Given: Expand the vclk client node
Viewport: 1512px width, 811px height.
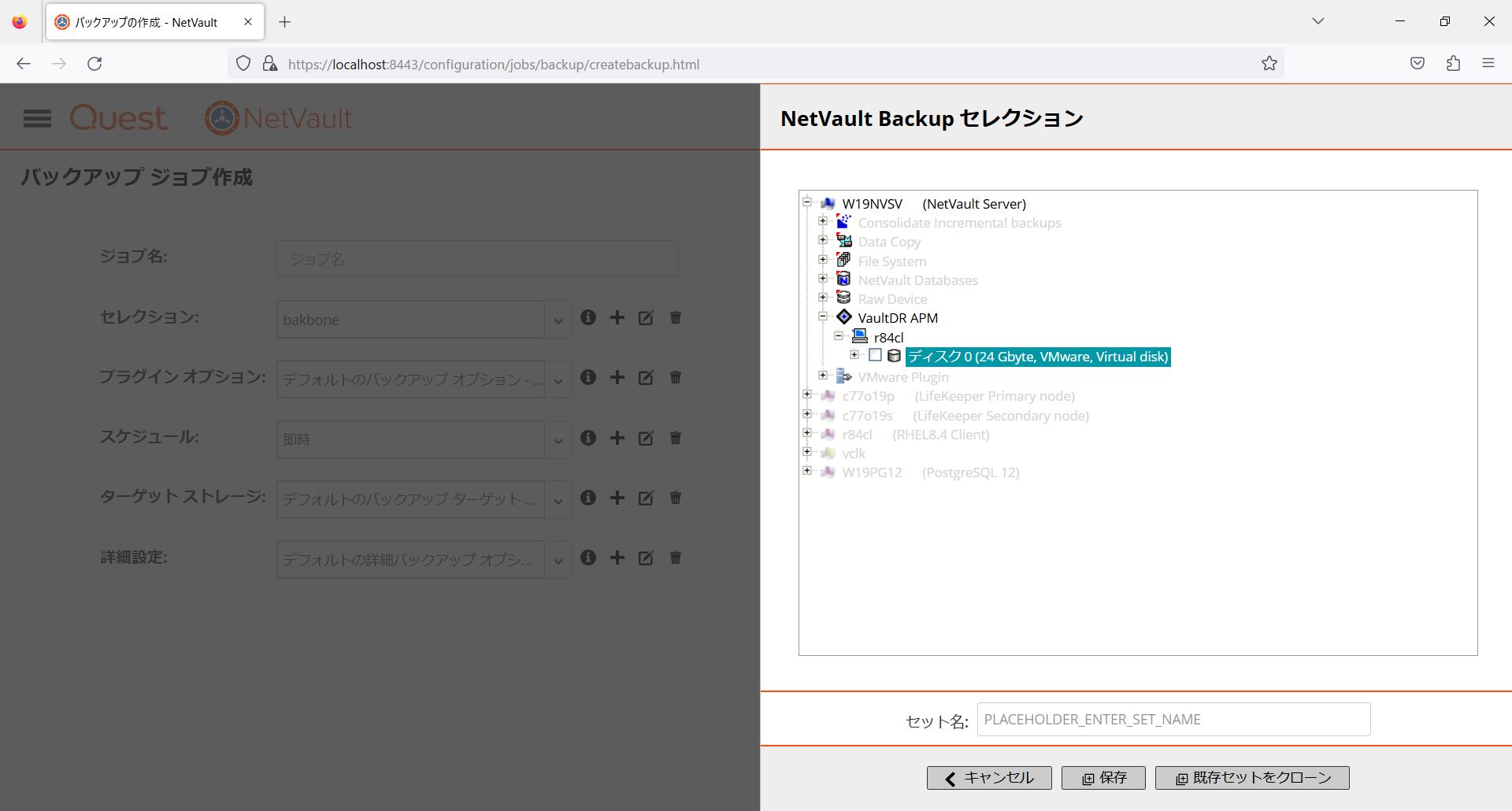Looking at the screenshot, I should pos(807,452).
